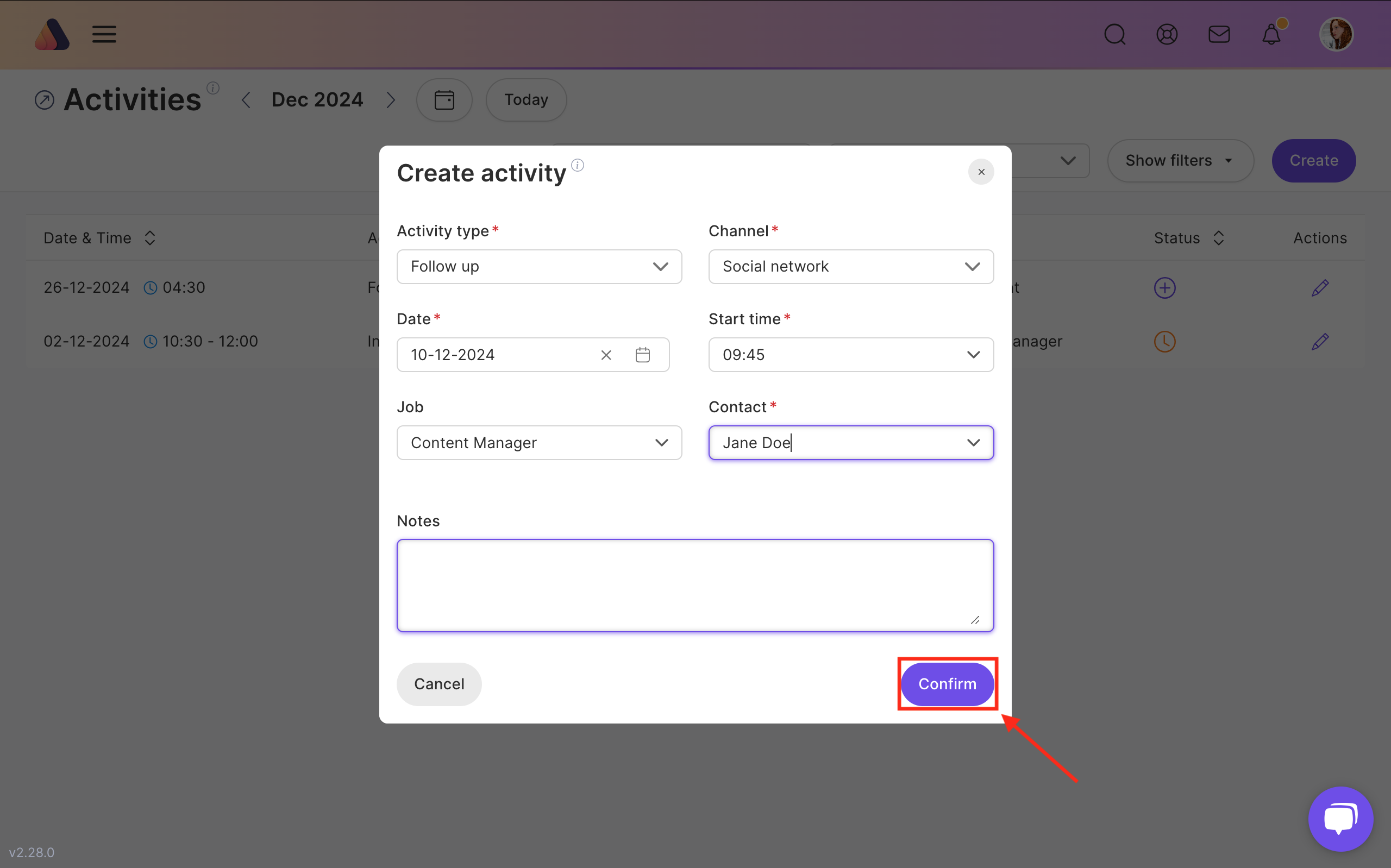Click the Create button
The width and height of the screenshot is (1391, 868).
[x=1313, y=161]
